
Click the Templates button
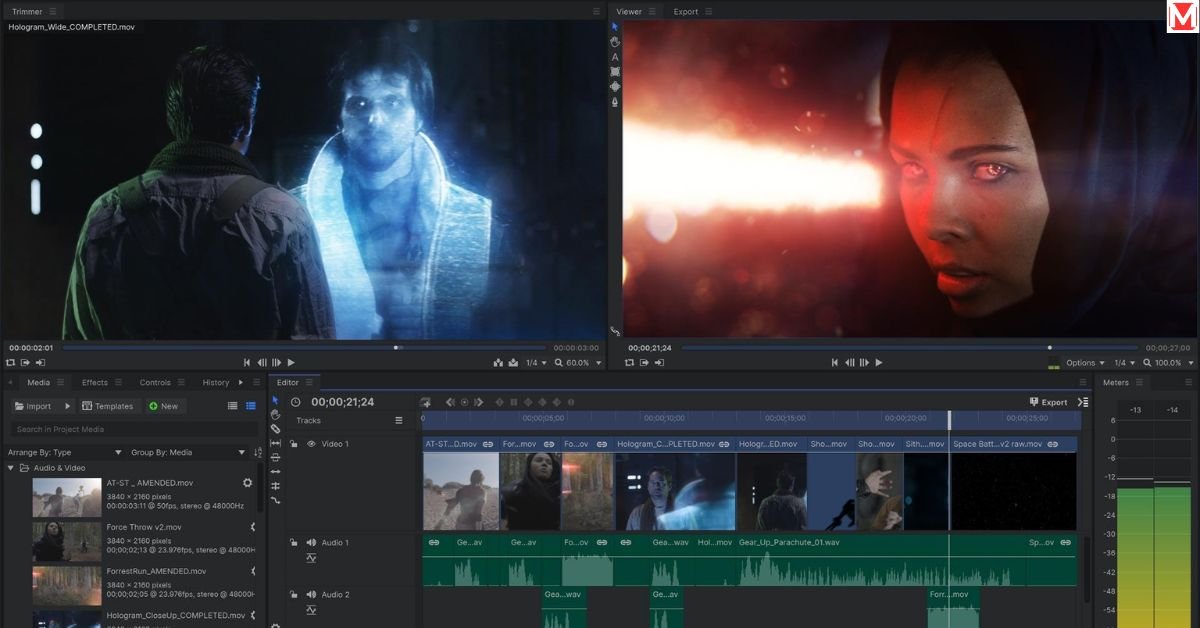[108, 407]
